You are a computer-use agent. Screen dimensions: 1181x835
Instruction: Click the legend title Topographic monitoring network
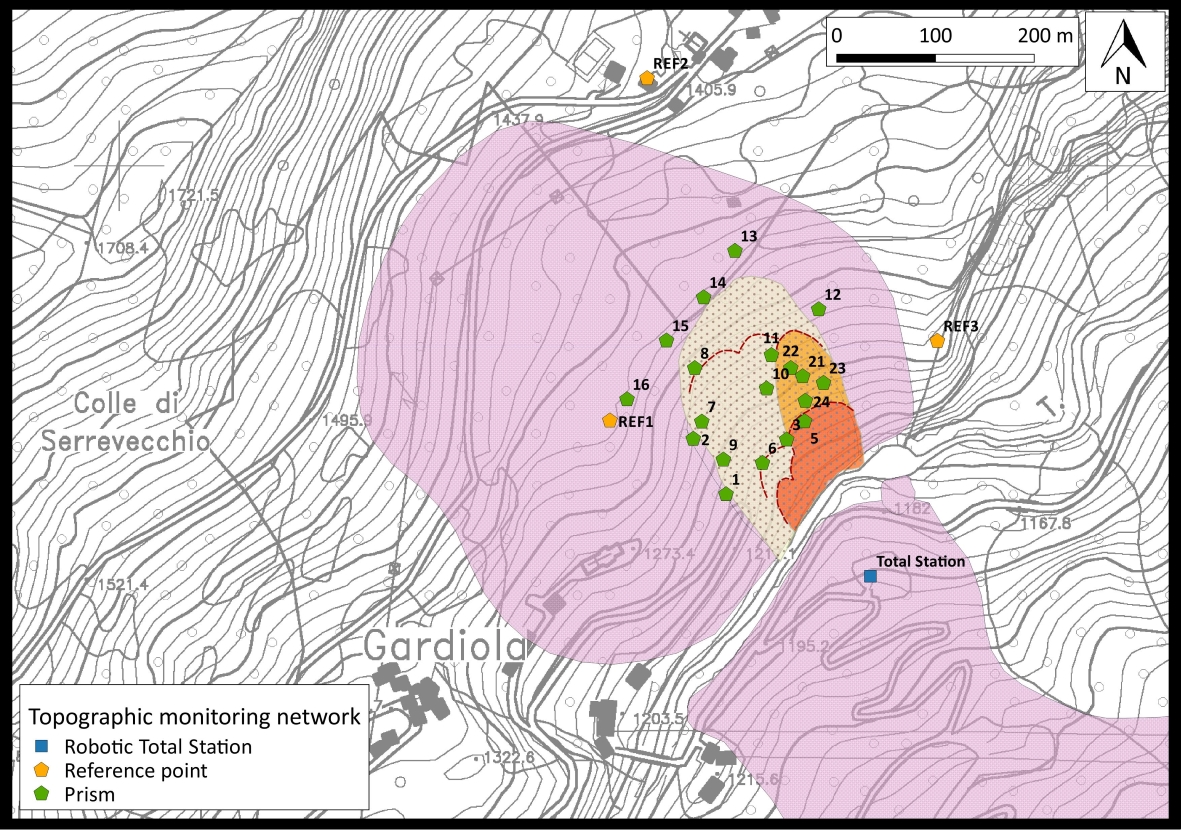[x=195, y=716]
